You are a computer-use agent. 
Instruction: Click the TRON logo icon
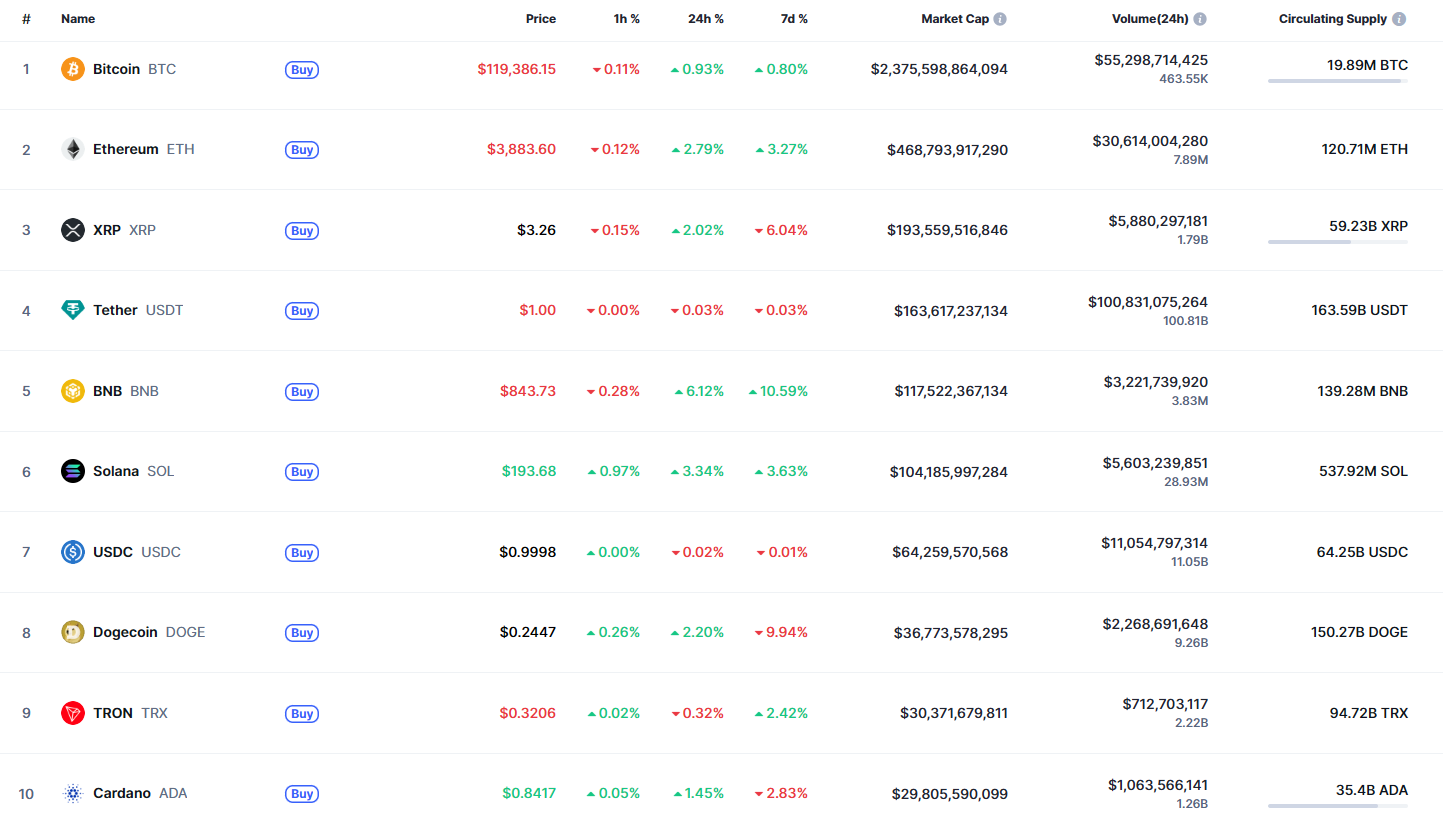[73, 713]
